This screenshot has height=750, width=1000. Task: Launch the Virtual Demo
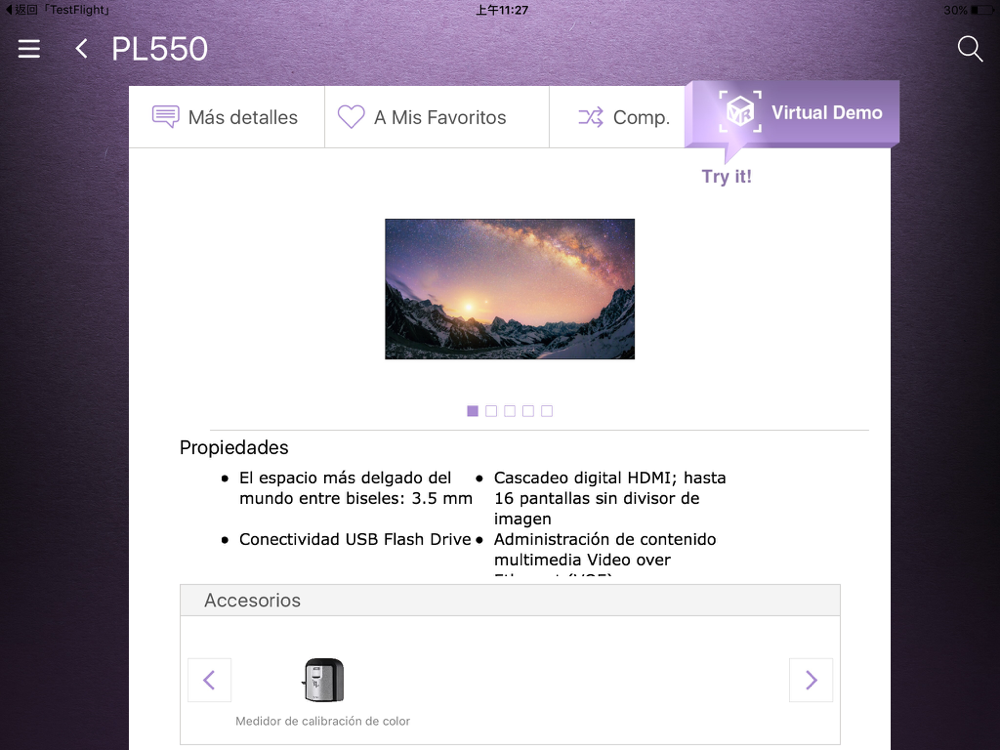[x=792, y=113]
